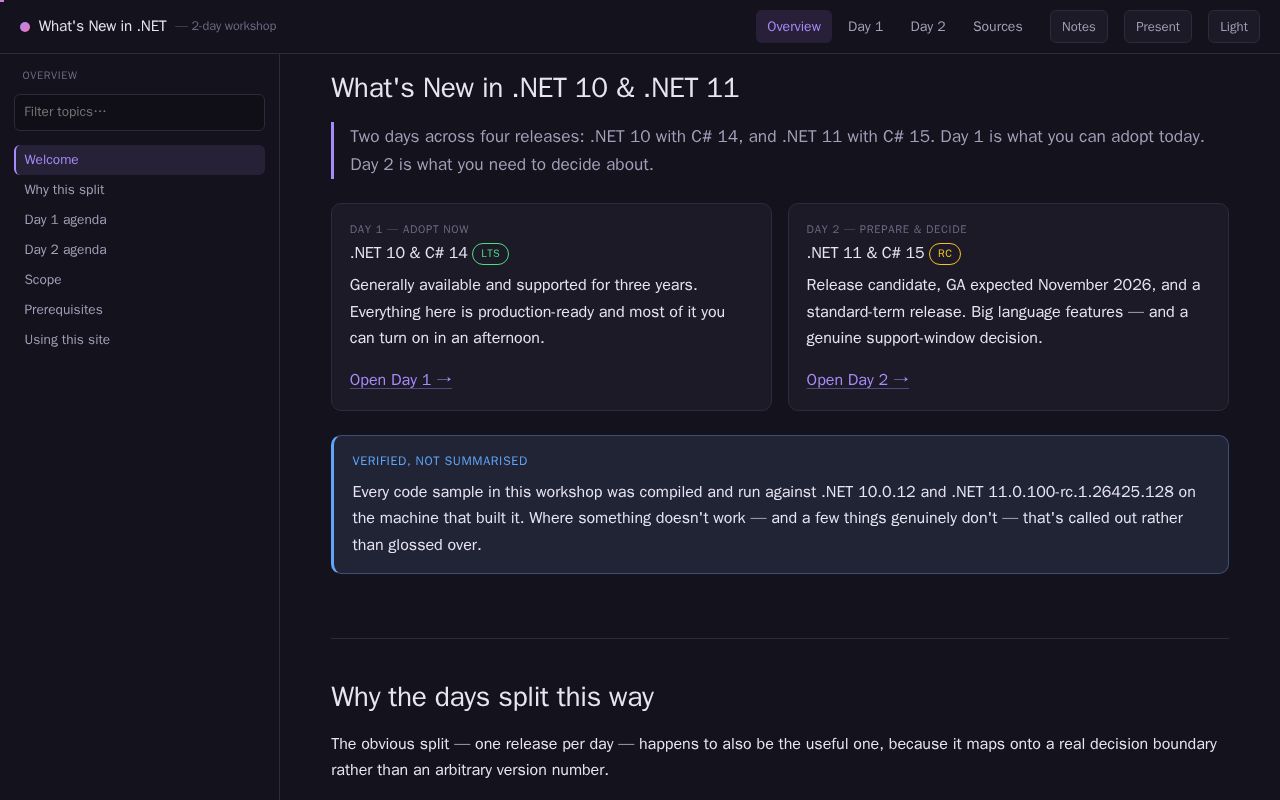Switch to the Day 2 tab
Screen dimensions: 1280x800
click(928, 27)
